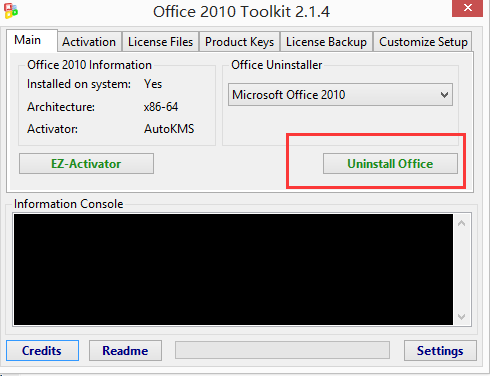Close the Office 2010 Toolkit window

click(x=467, y=8)
